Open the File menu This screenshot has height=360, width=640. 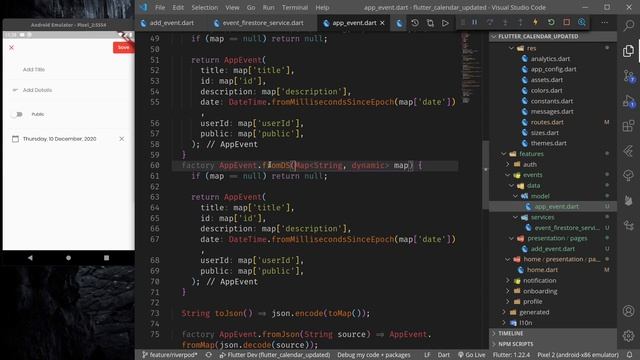click(160, 7)
